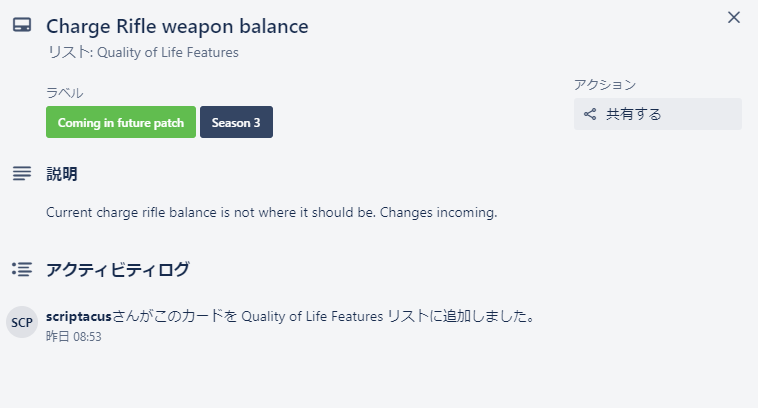Screen dimensions: 758x408
Task: Click the 説明 description heading
Action: [61, 174]
